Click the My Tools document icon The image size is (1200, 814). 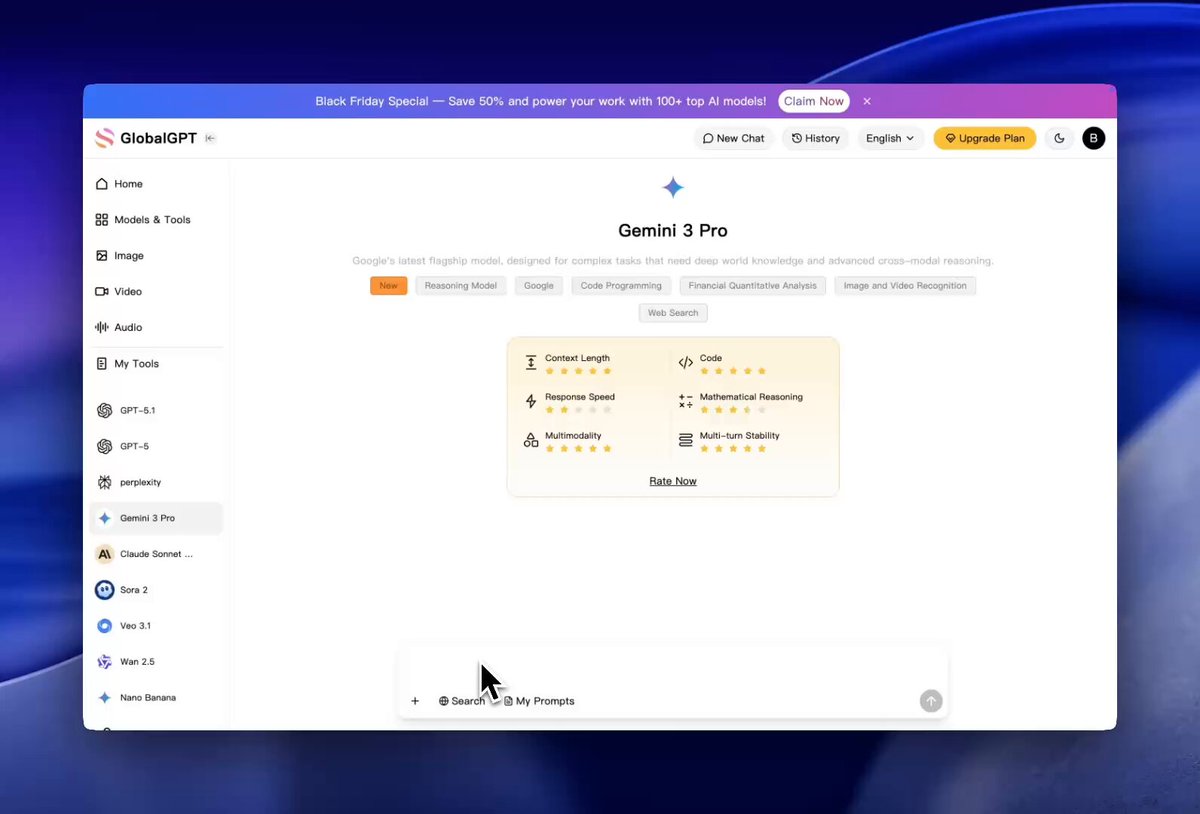(x=101, y=364)
